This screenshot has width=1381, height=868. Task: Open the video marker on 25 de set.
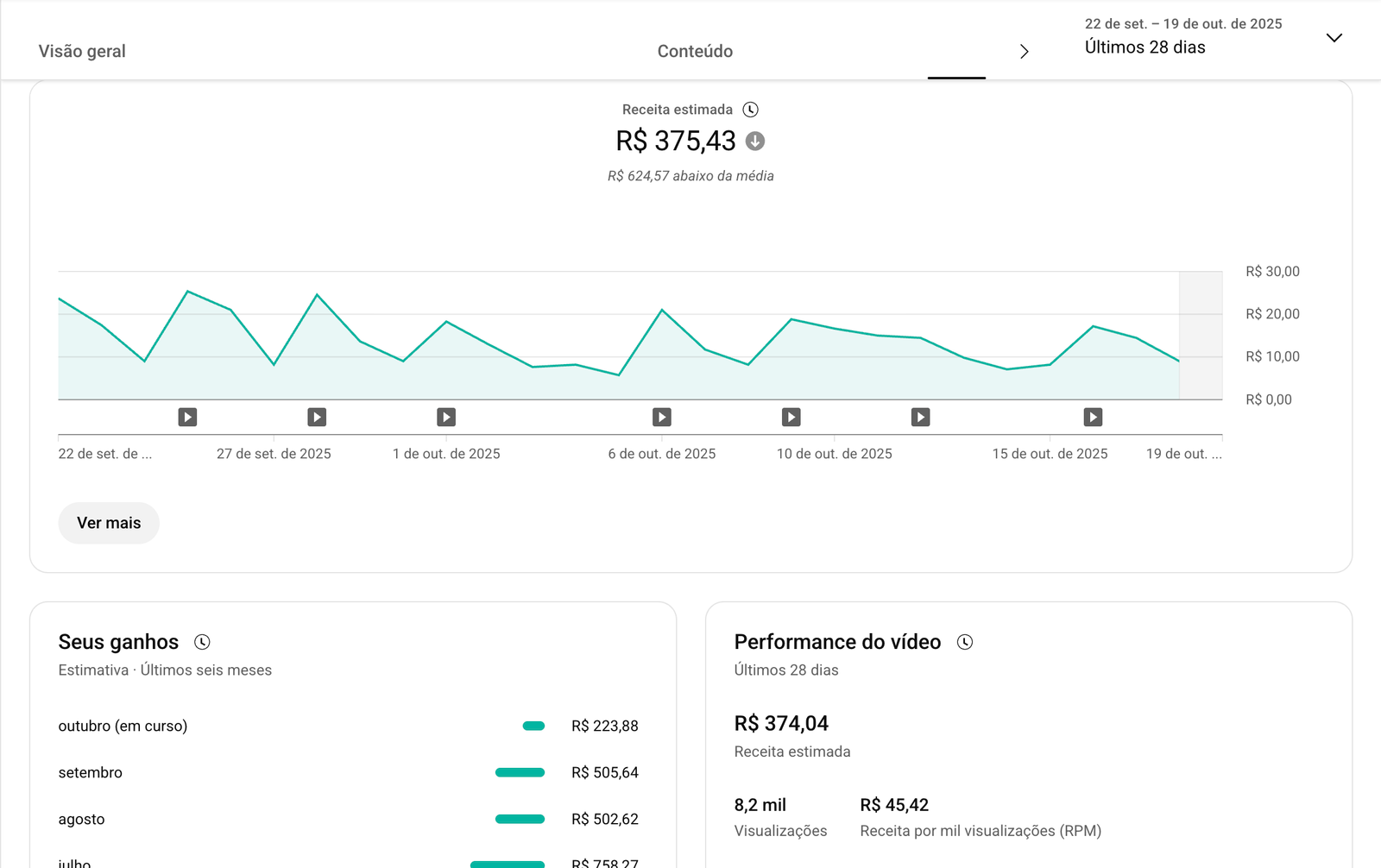pyautogui.click(x=187, y=418)
